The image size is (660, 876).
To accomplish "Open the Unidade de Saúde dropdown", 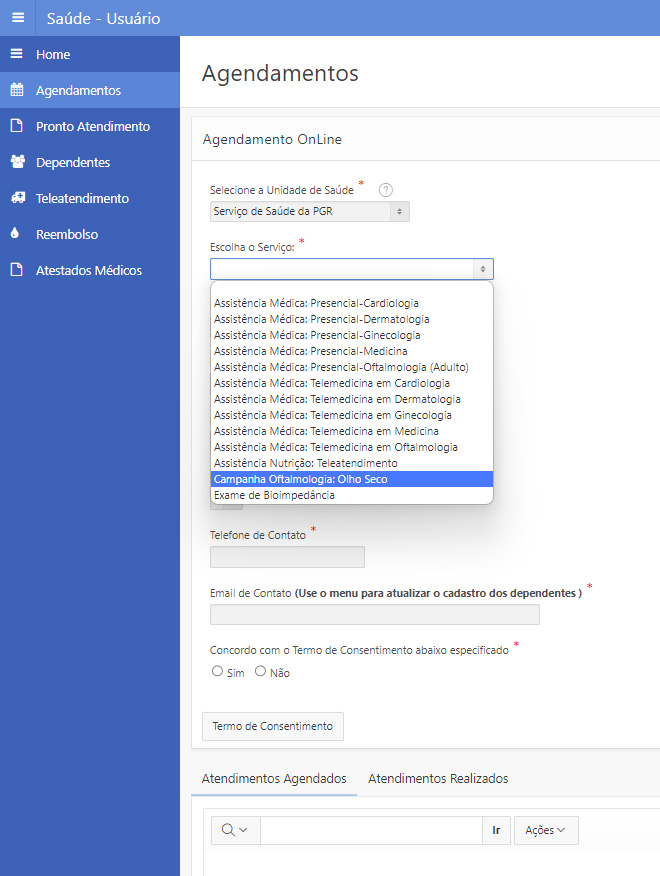I will coord(309,211).
